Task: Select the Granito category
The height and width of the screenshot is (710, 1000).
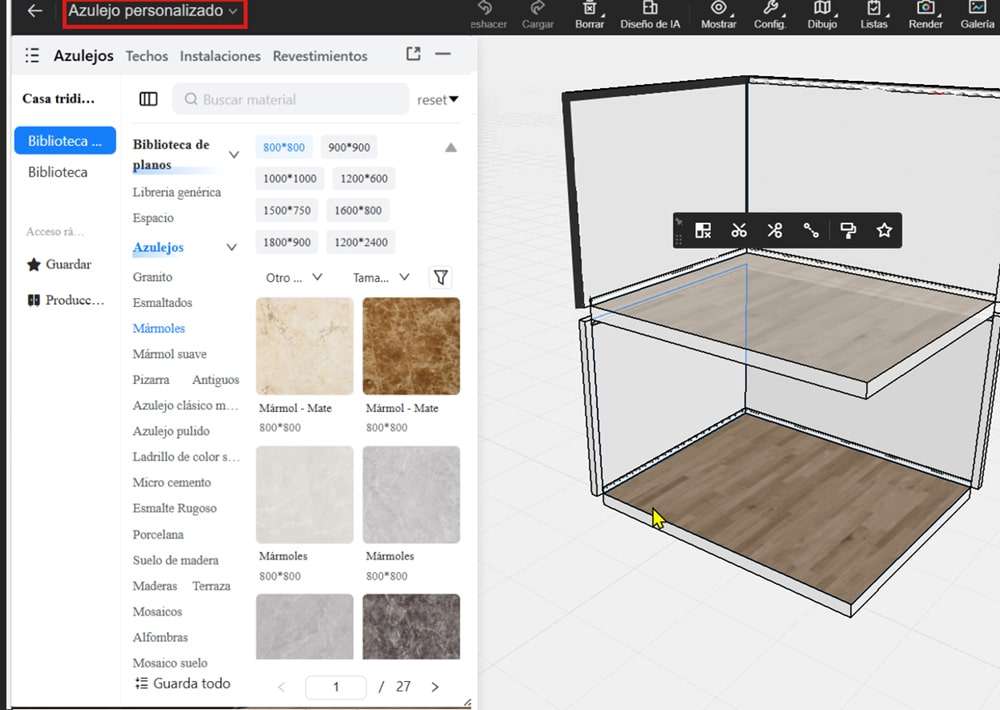Action: click(152, 277)
